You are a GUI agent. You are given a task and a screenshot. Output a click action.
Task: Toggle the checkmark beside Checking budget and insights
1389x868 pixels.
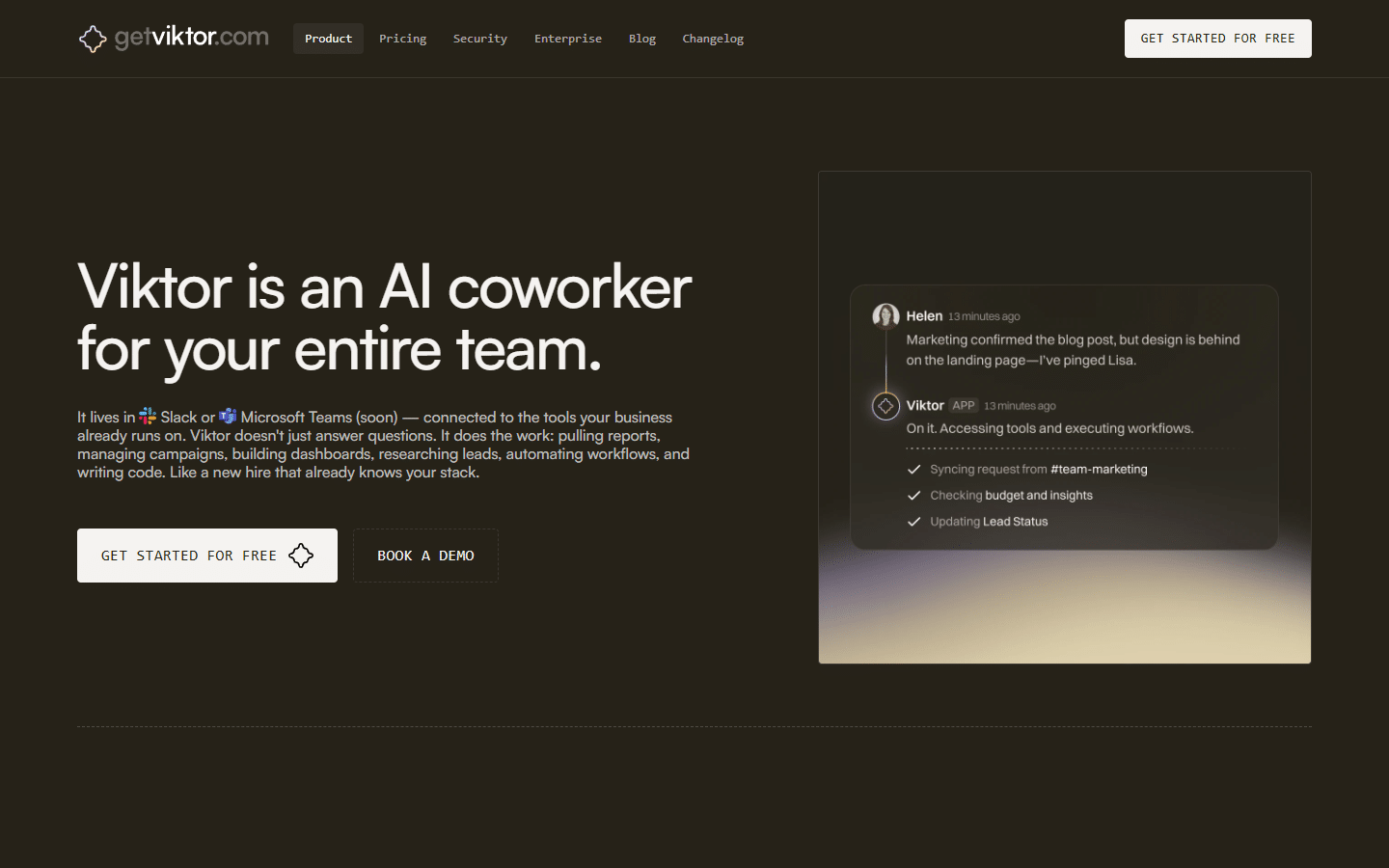point(913,495)
